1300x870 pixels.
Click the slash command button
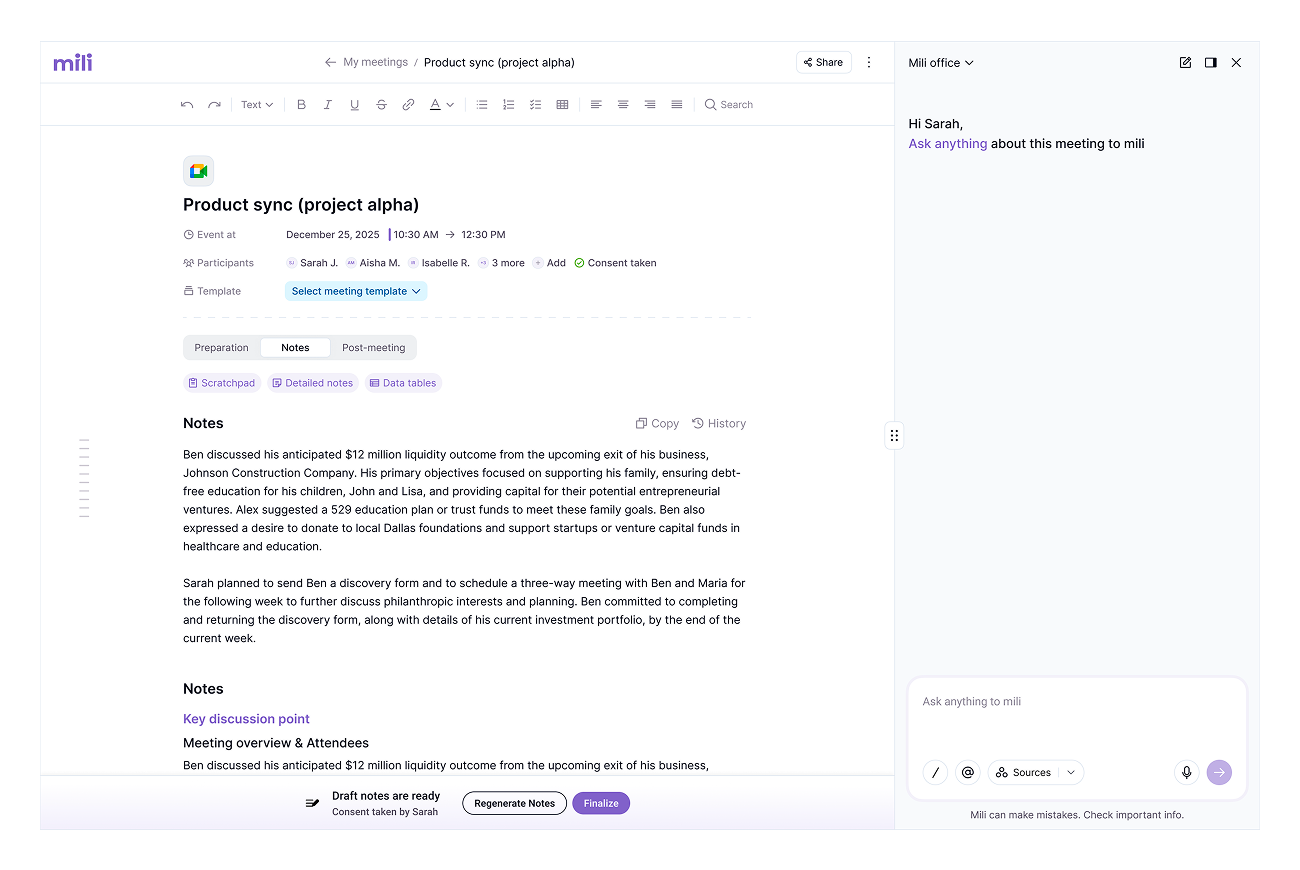click(935, 772)
